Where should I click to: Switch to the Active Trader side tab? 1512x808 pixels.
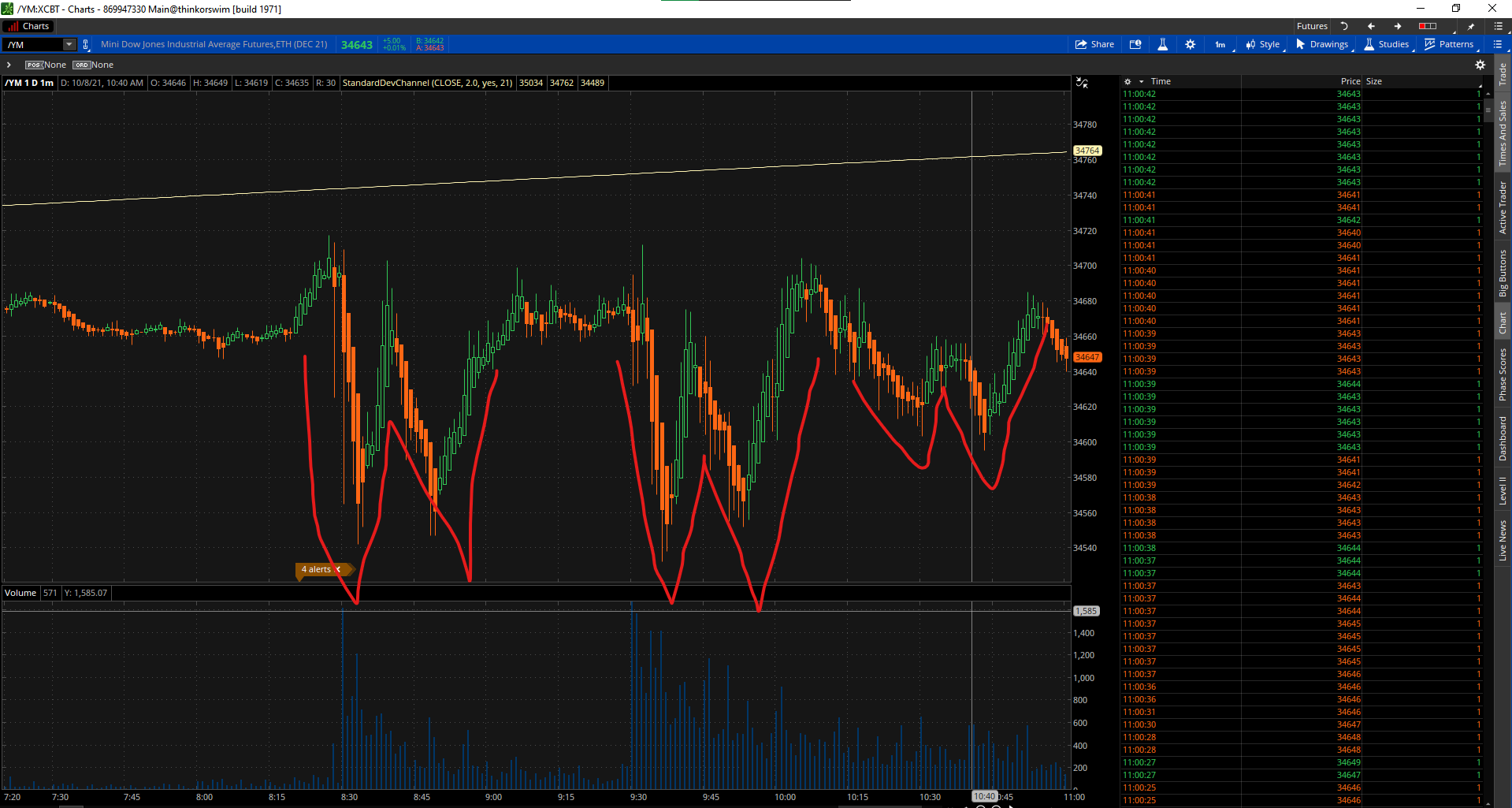1503,207
